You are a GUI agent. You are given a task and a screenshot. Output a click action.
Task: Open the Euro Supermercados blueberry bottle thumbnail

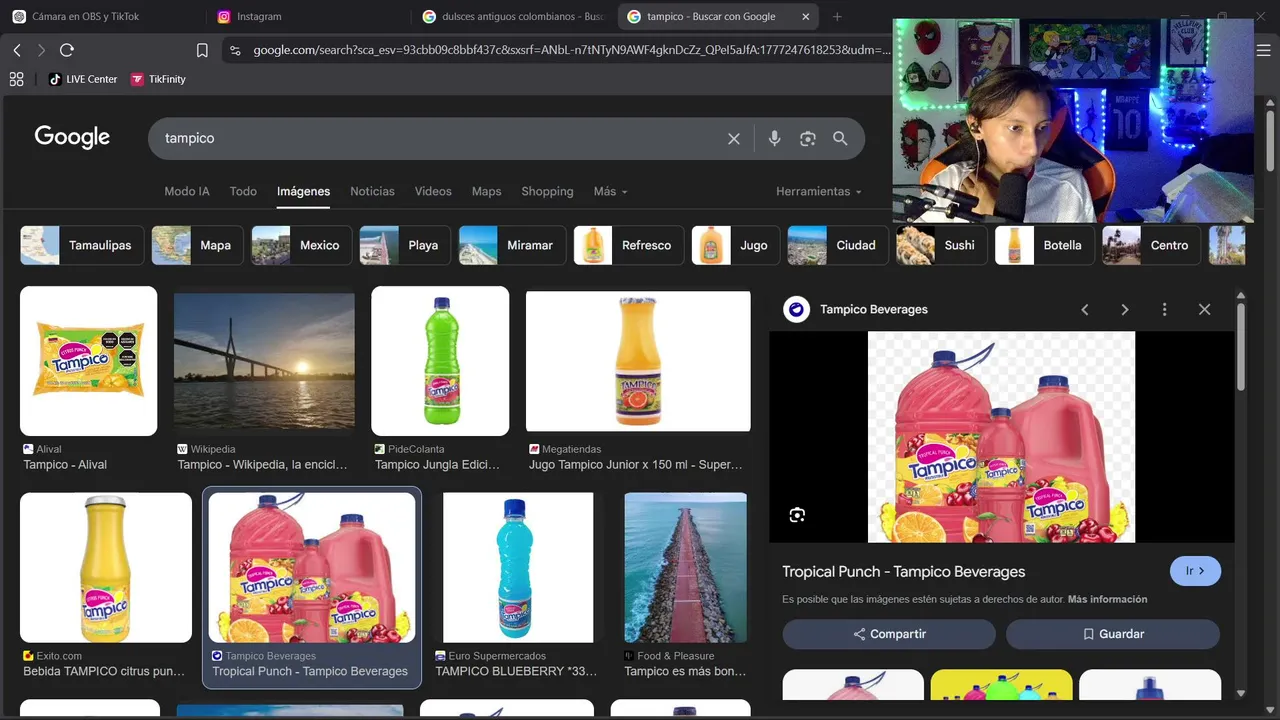pos(518,567)
